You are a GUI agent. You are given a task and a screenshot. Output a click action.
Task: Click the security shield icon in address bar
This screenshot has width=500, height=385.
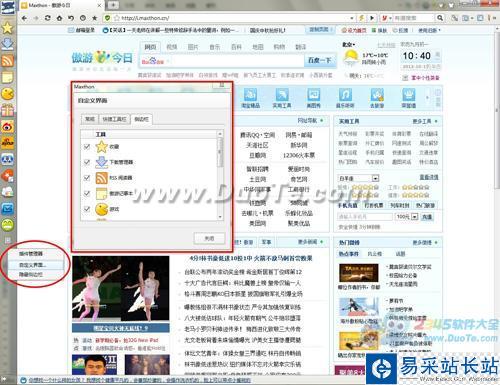[x=107, y=18]
